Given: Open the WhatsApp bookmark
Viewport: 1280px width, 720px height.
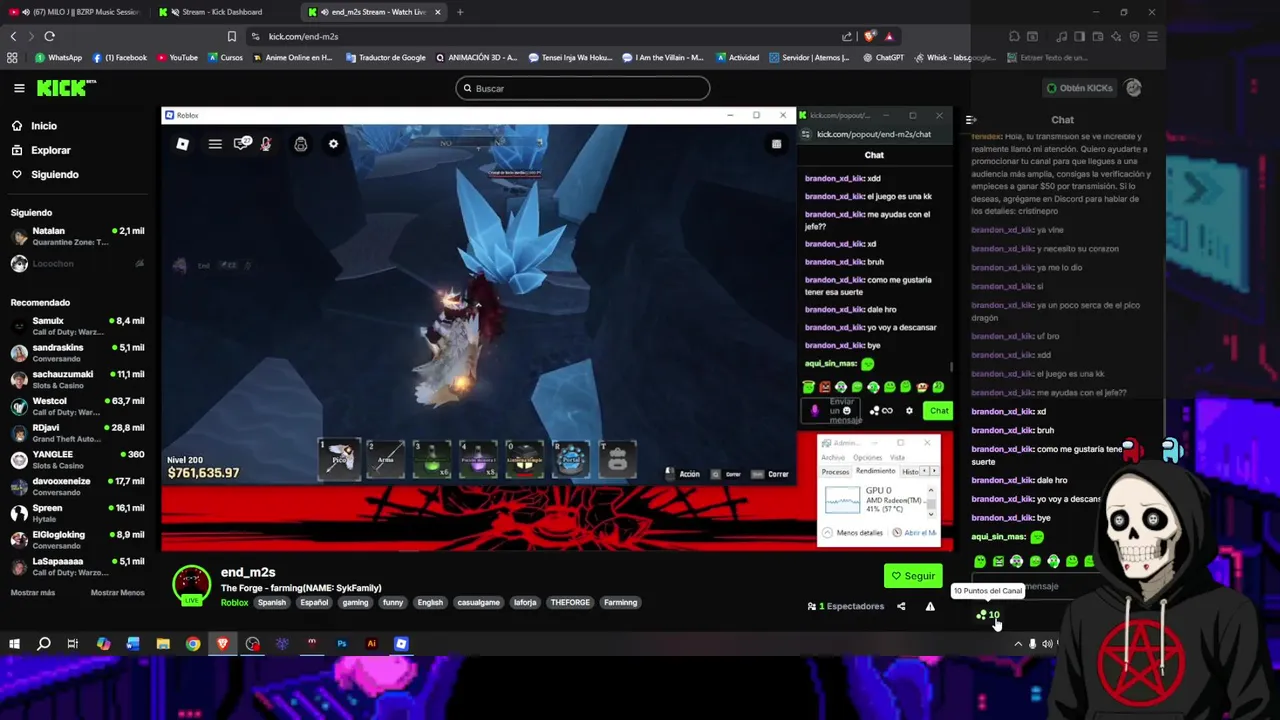Looking at the screenshot, I should click(58, 58).
